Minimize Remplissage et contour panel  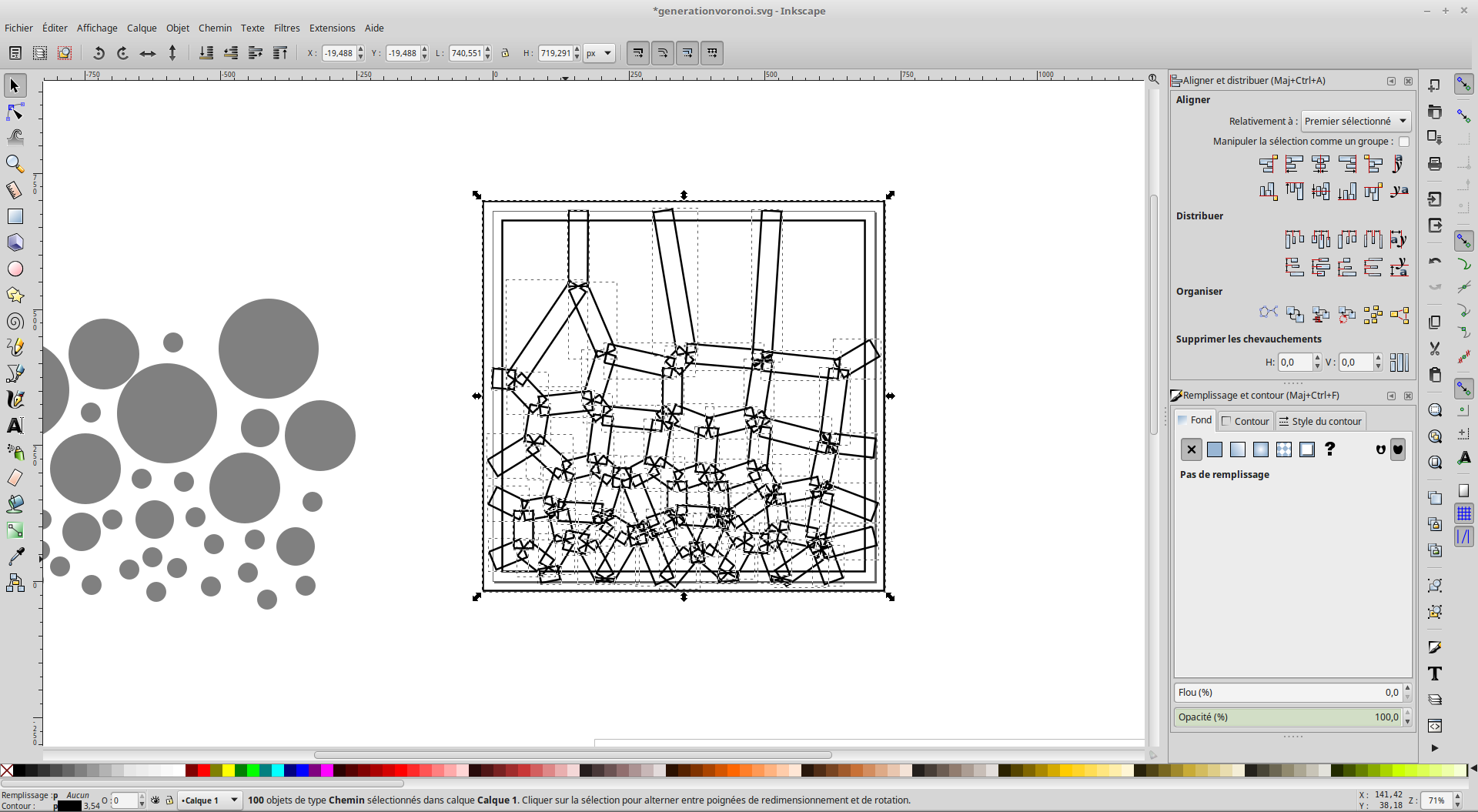pyautogui.click(x=1391, y=396)
